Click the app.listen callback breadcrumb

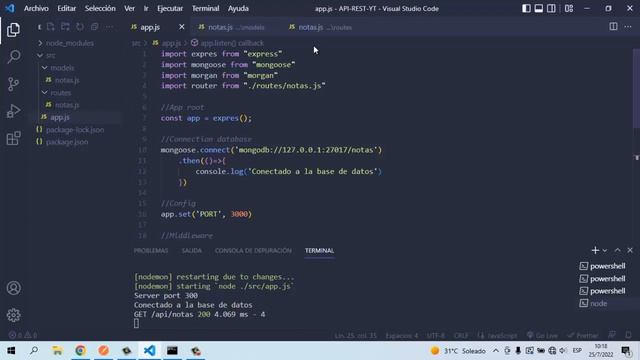coord(228,43)
